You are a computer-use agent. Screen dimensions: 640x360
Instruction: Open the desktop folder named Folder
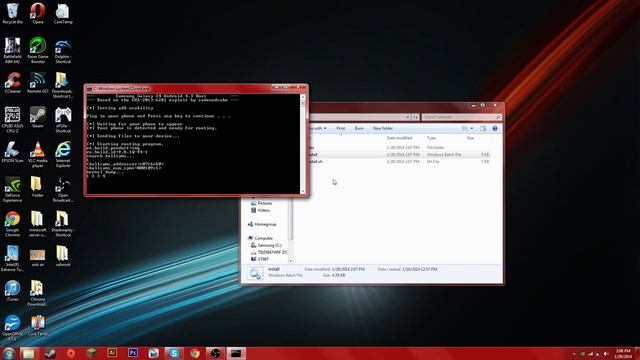click(x=38, y=187)
